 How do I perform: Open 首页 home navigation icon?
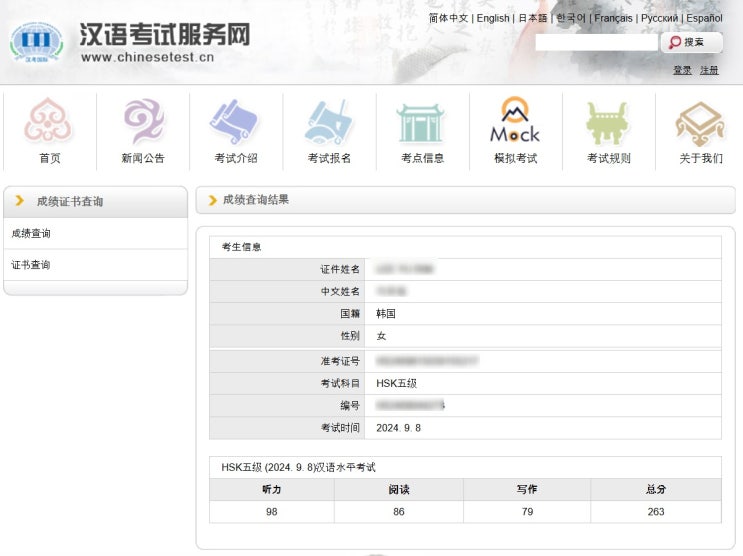pos(48,121)
